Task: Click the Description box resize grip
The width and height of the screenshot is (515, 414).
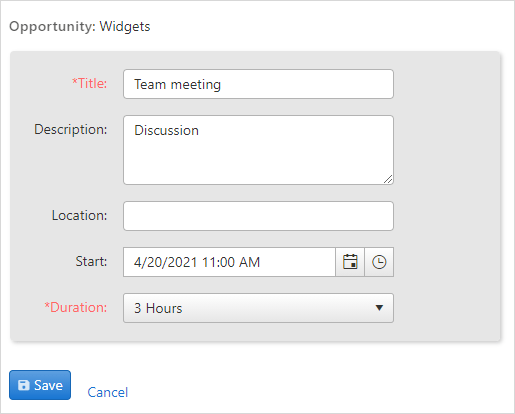Action: 388,179
